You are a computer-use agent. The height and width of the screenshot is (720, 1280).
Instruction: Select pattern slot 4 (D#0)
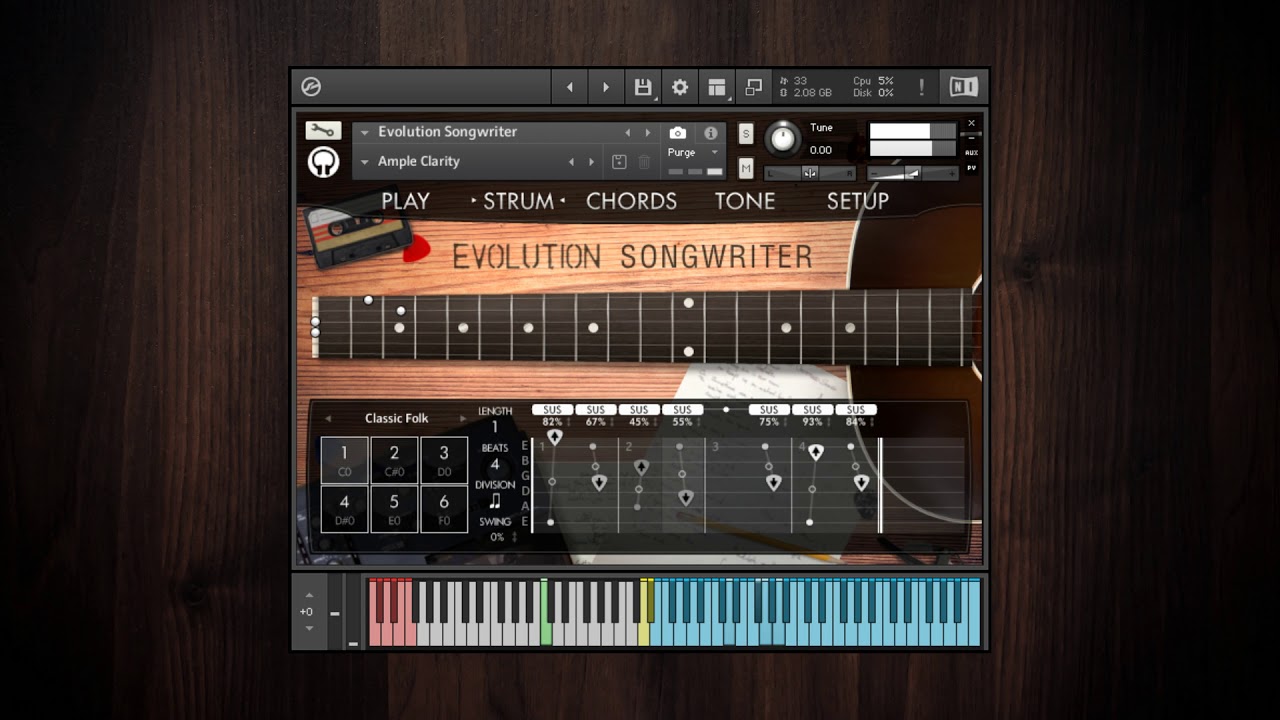344,509
